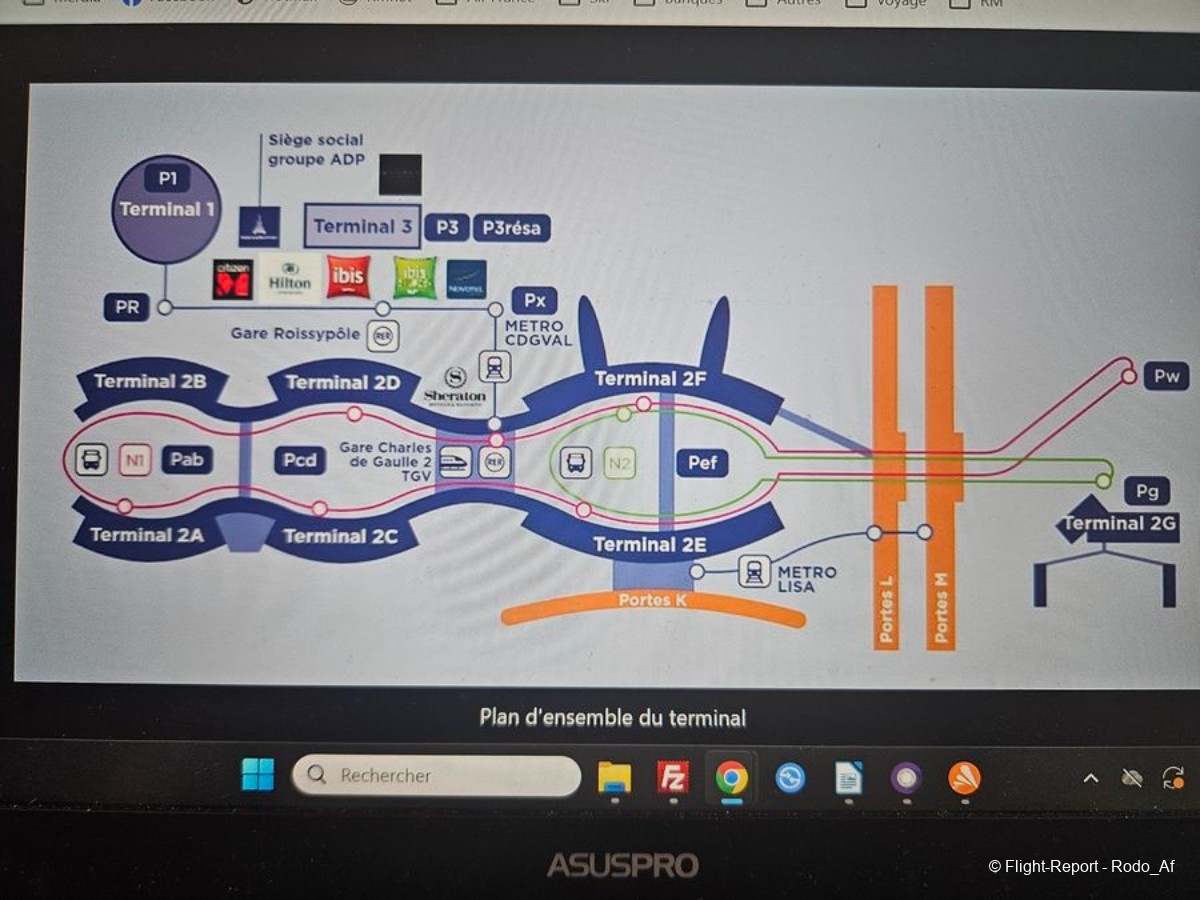Select the Pef parking label
Viewport: 1200px width, 900px height.
[702, 463]
